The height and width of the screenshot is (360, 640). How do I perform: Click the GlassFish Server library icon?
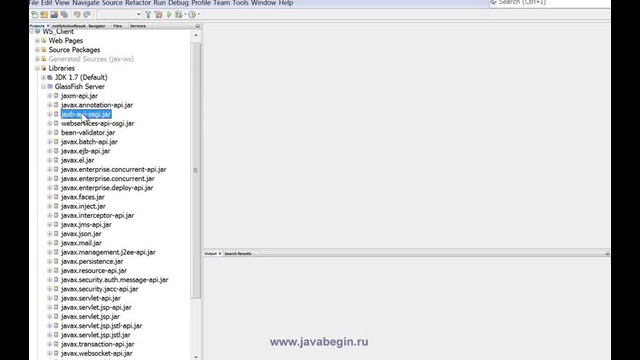[x=50, y=87]
